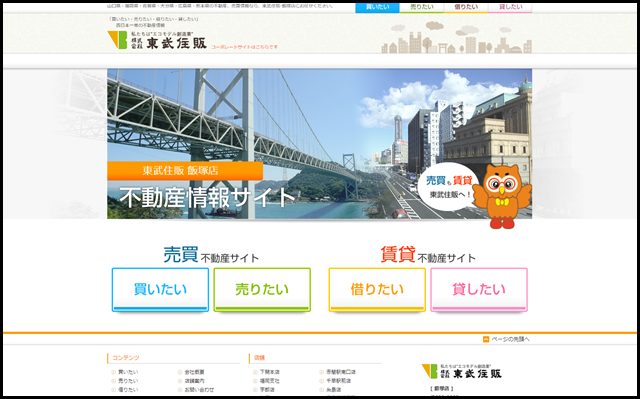640x399 pixels.
Task: Click the large yellow 借りたい button
Action: [377, 290]
